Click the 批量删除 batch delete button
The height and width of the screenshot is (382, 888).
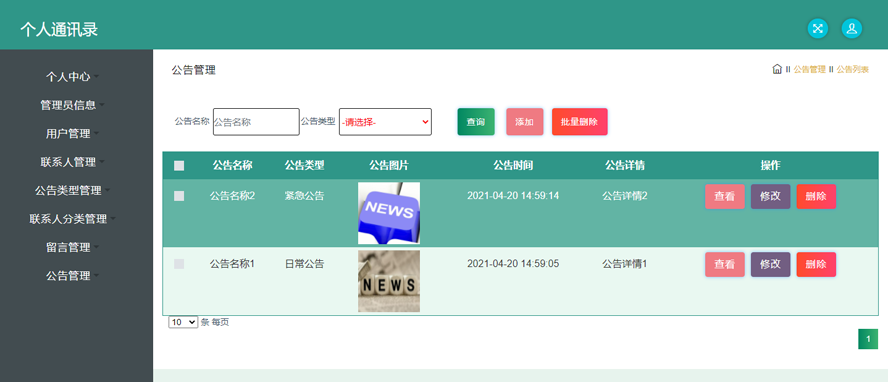coord(579,122)
